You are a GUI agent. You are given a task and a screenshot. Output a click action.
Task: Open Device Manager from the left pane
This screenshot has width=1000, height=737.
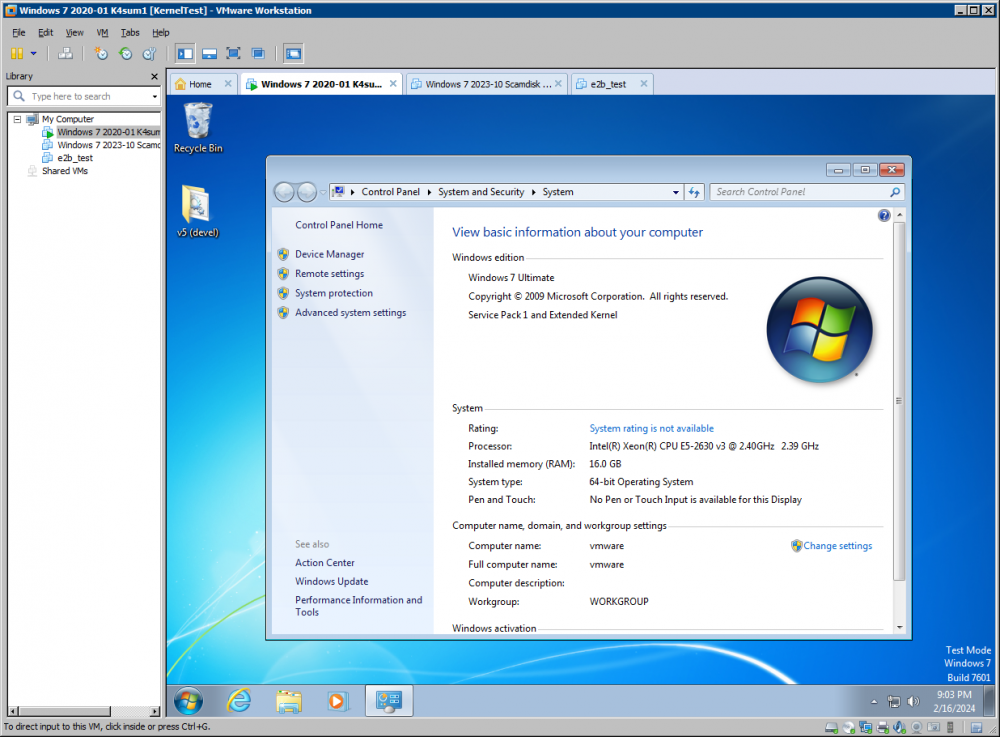point(329,254)
